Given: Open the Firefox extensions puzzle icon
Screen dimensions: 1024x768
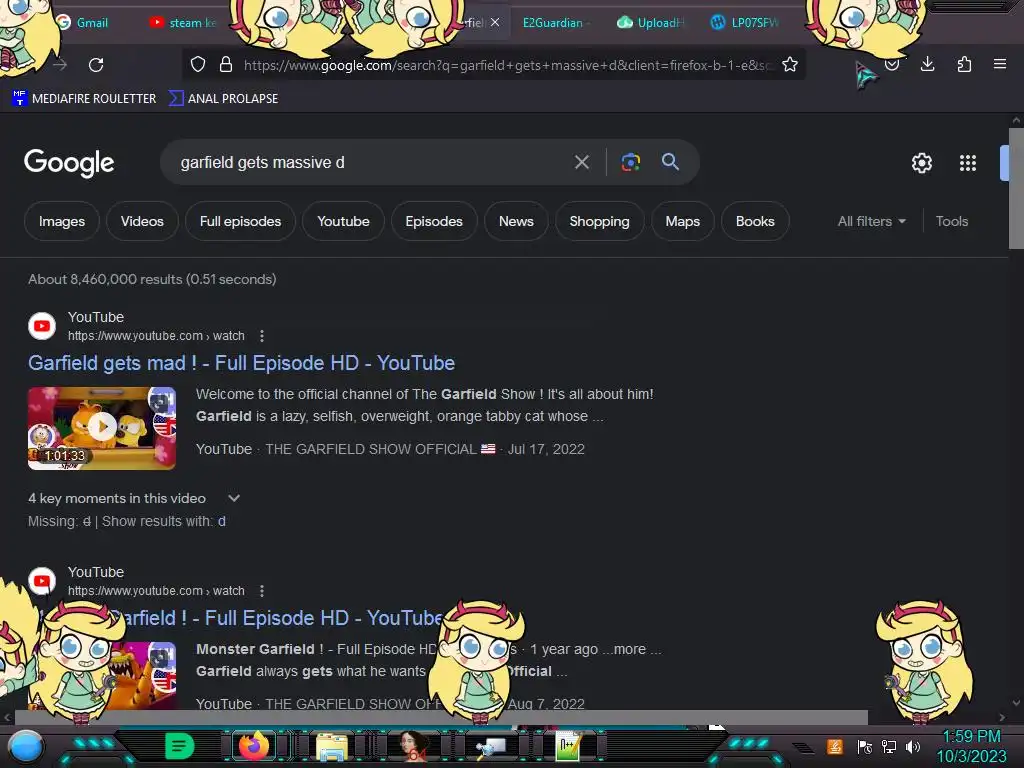Looking at the screenshot, I should 964,64.
